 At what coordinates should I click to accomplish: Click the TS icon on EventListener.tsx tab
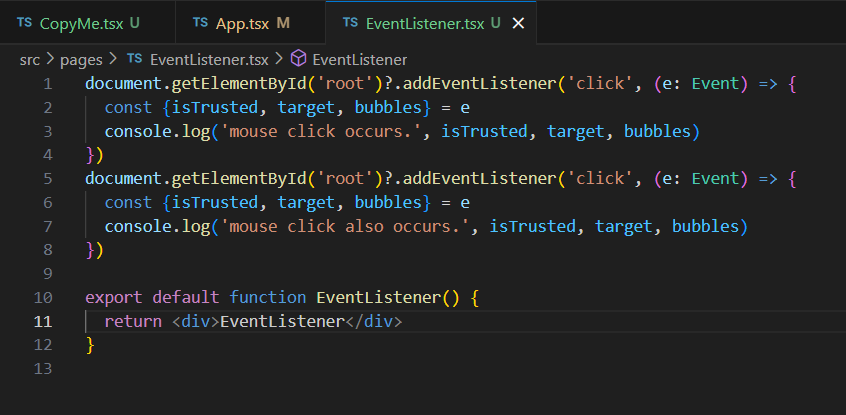point(350,23)
